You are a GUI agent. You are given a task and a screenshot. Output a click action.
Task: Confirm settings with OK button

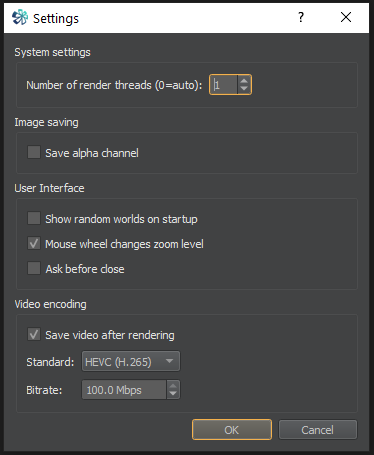232,430
